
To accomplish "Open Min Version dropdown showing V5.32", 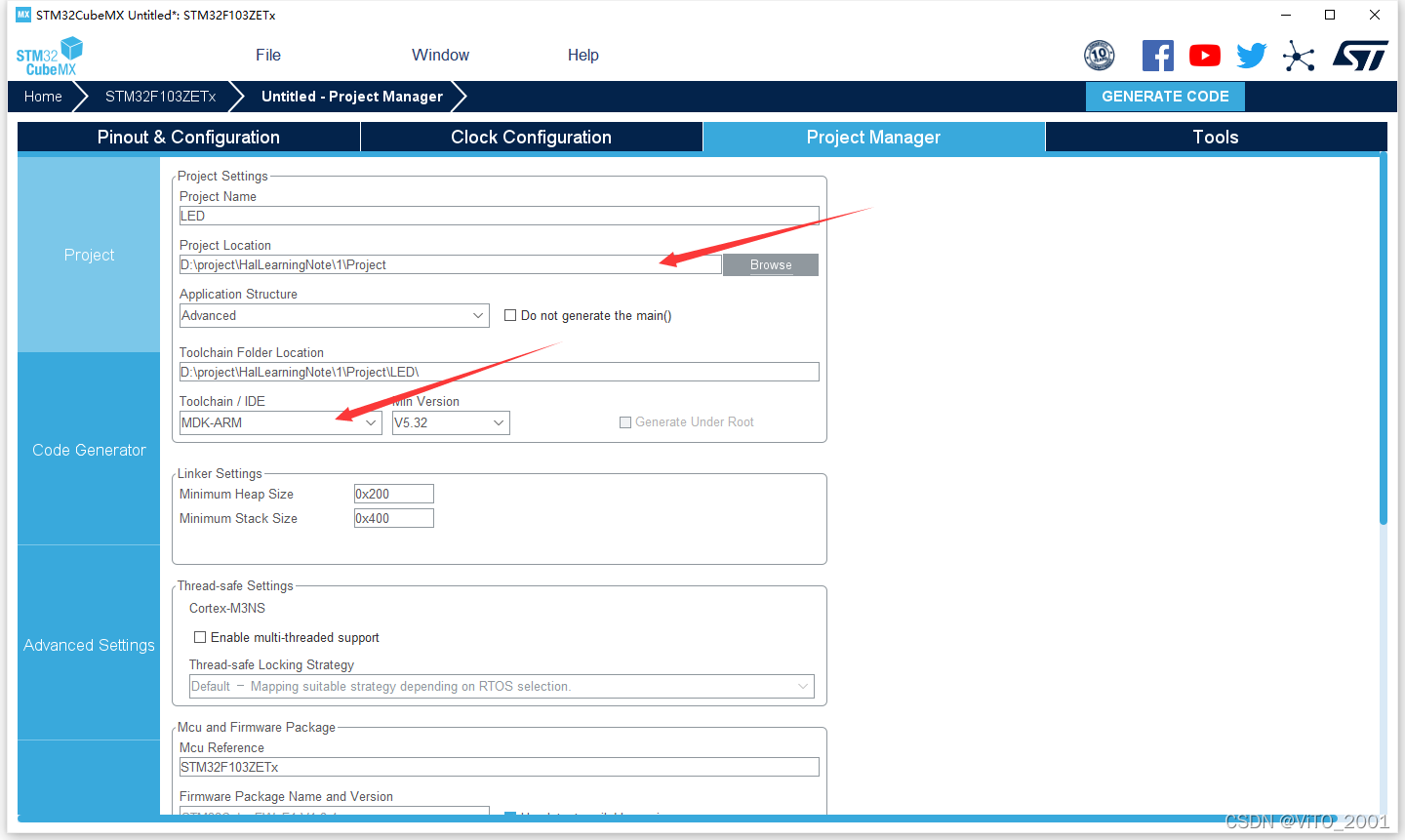I will click(x=451, y=422).
